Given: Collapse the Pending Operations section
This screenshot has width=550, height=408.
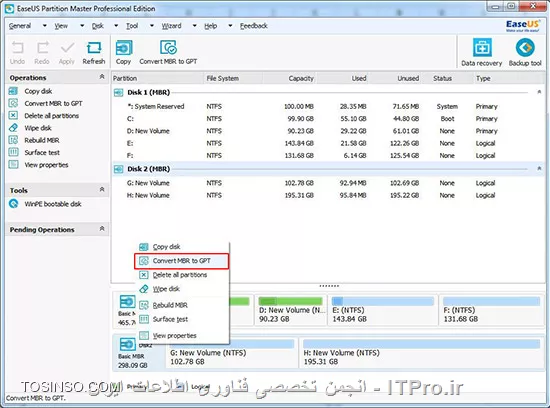Looking at the screenshot, I should 102,229.
